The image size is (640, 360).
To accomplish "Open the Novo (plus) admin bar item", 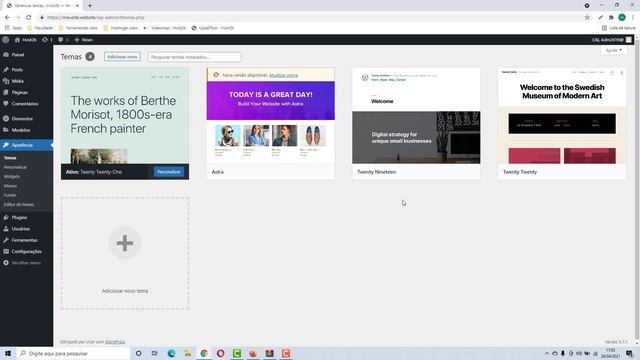I will click(83, 40).
